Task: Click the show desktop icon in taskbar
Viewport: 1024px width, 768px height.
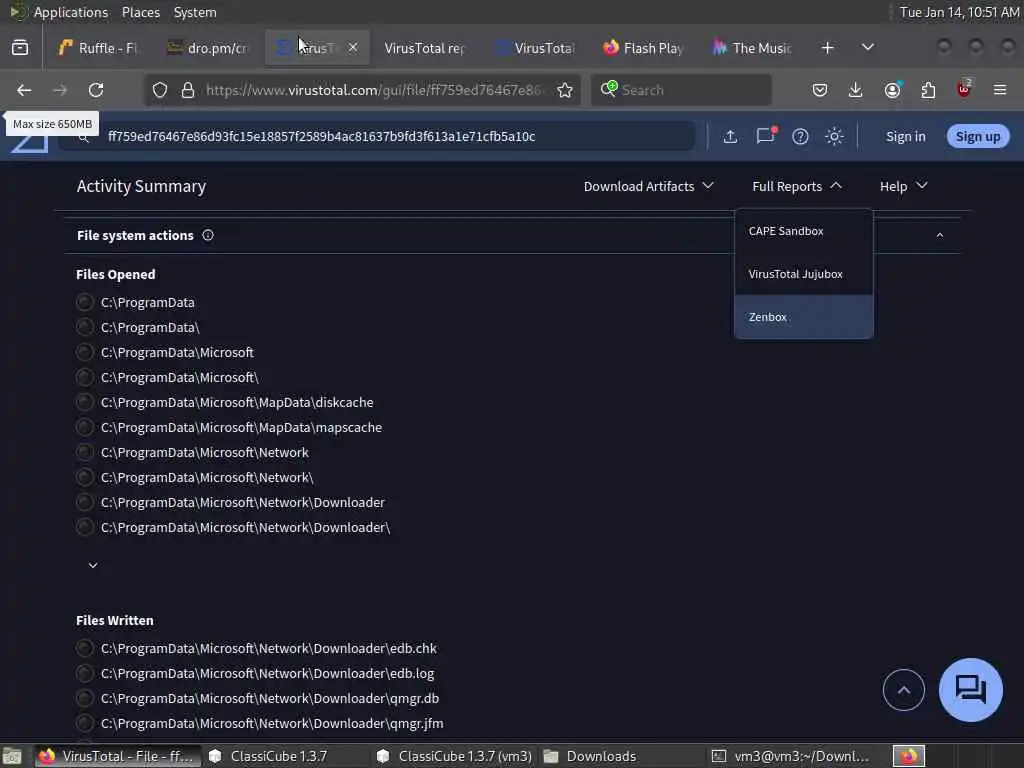Action: pyautogui.click(x=12, y=756)
